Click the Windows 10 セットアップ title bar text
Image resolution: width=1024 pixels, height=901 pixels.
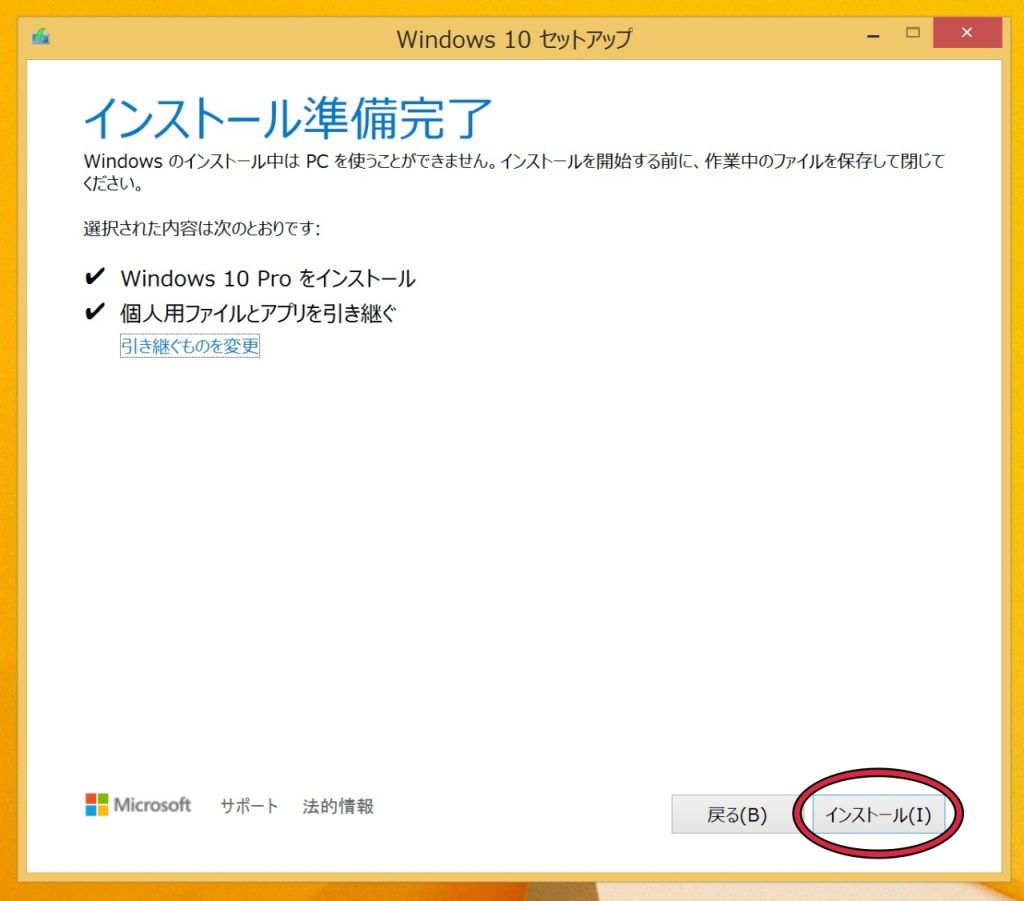click(514, 39)
